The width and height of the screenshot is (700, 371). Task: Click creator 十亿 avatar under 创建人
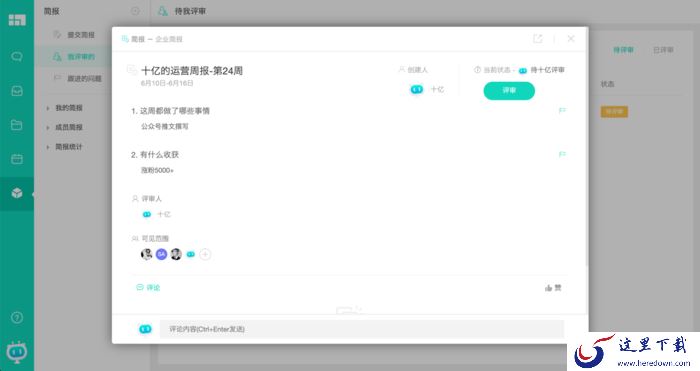click(x=416, y=89)
